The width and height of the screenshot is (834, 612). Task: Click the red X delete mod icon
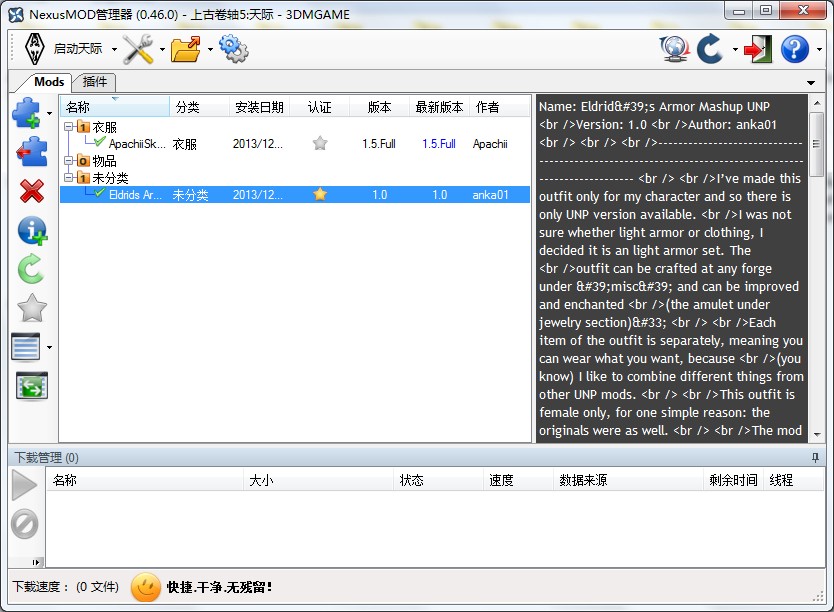pyautogui.click(x=31, y=191)
